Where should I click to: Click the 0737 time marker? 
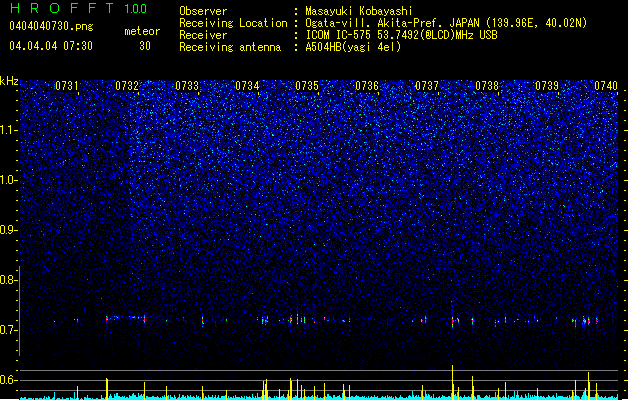[x=427, y=86]
